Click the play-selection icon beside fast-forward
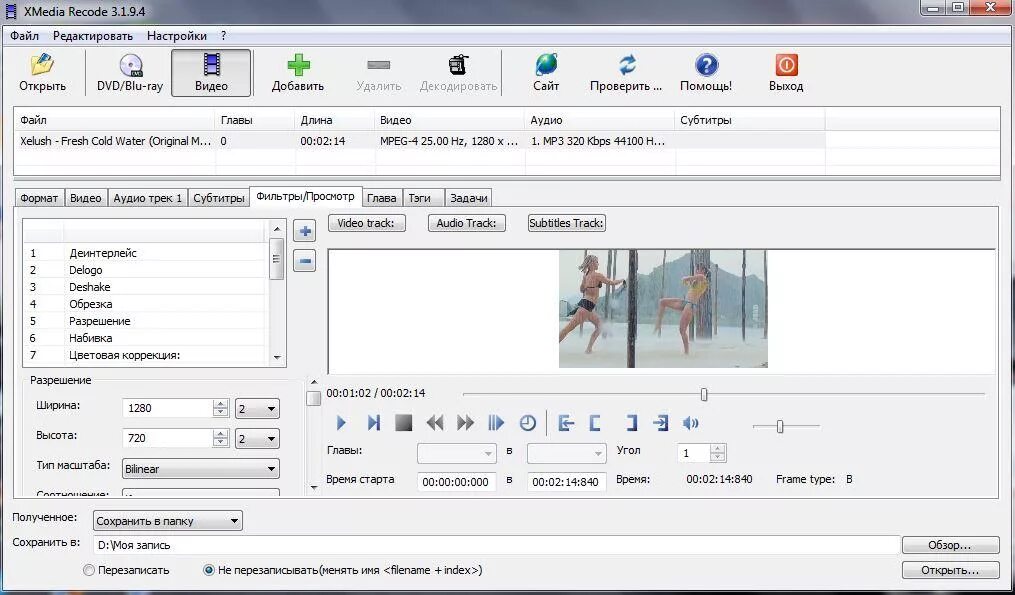This screenshot has height=595, width=1015. click(496, 423)
